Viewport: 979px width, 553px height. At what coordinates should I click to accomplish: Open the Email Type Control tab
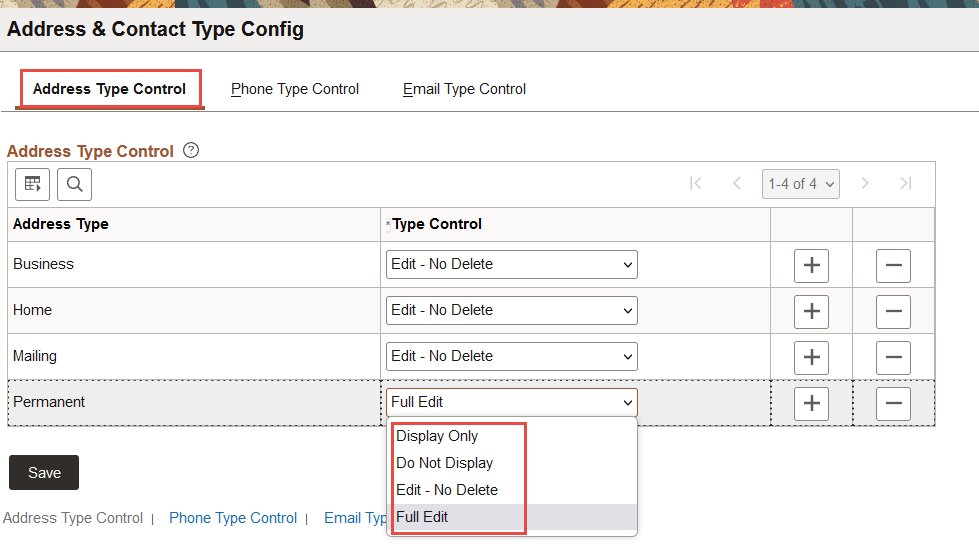[464, 89]
